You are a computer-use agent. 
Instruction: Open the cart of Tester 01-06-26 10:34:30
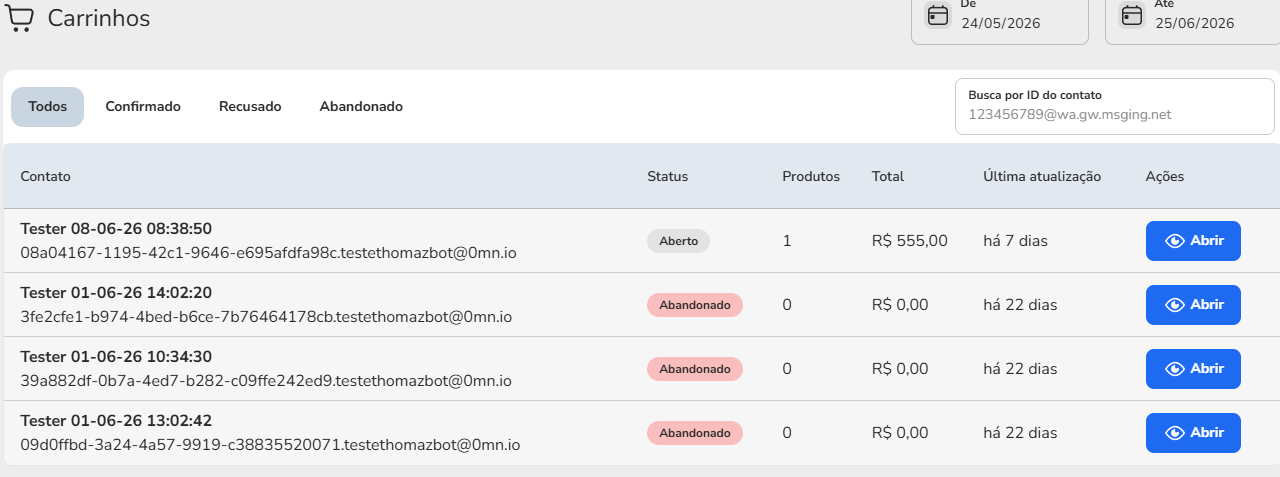(1193, 369)
